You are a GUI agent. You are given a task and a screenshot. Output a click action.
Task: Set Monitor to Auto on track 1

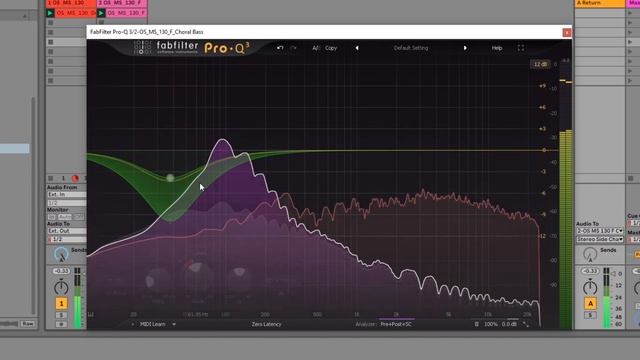pos(65,217)
